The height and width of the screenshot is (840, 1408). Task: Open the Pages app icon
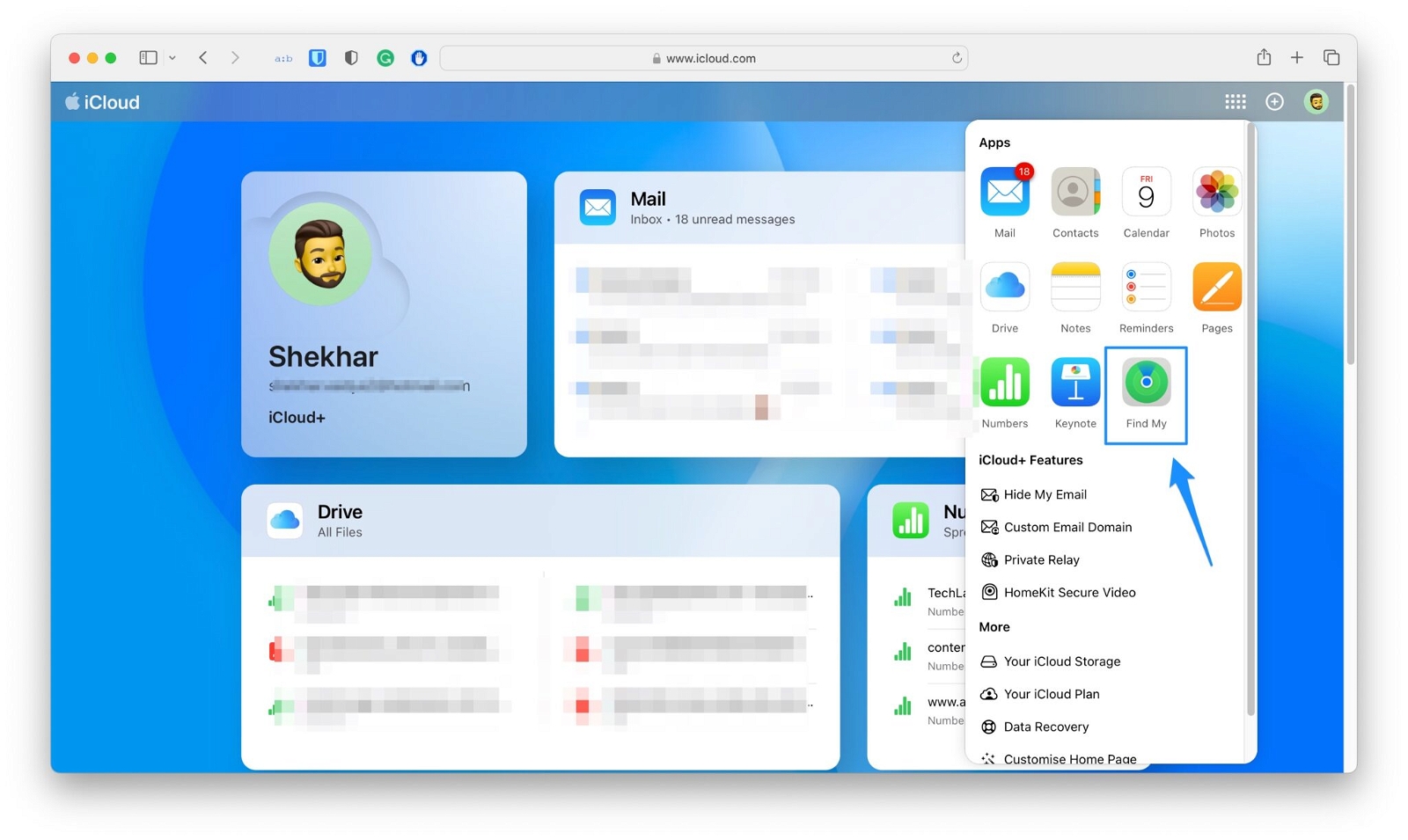click(x=1216, y=287)
